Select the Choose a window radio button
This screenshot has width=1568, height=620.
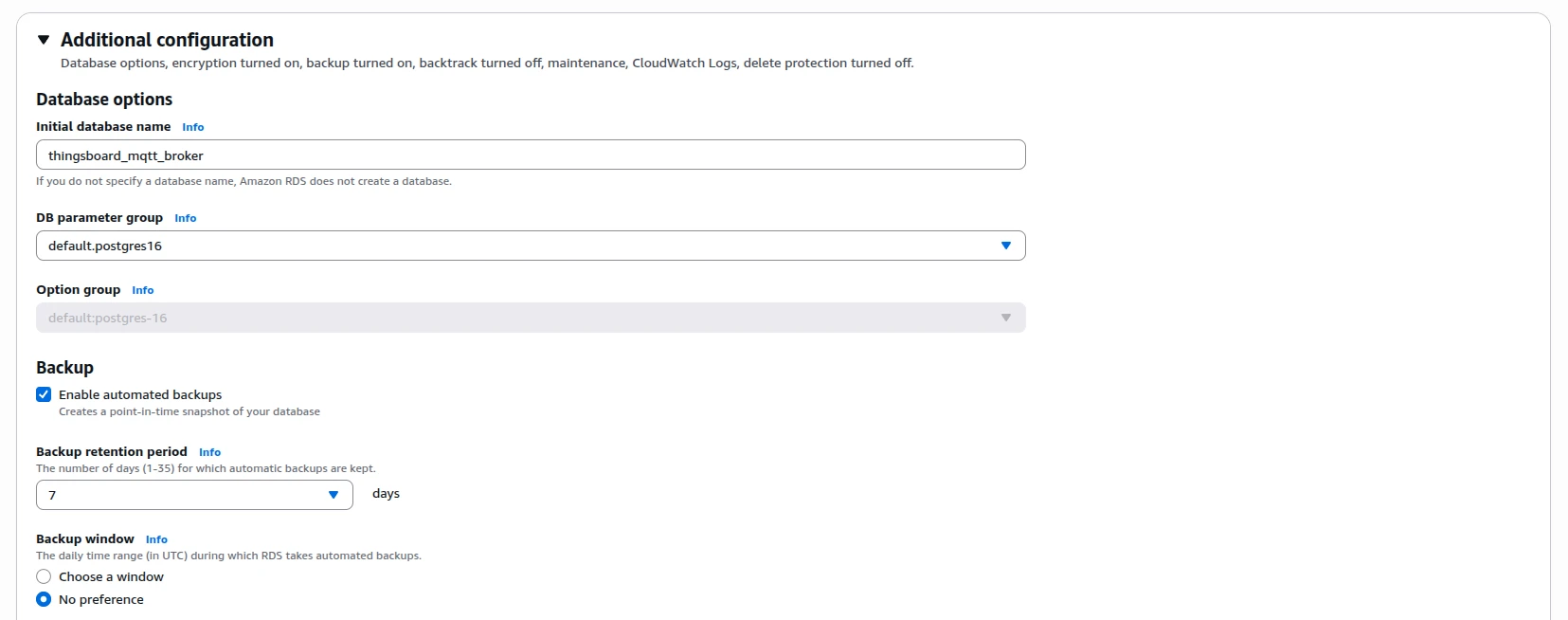click(x=44, y=576)
